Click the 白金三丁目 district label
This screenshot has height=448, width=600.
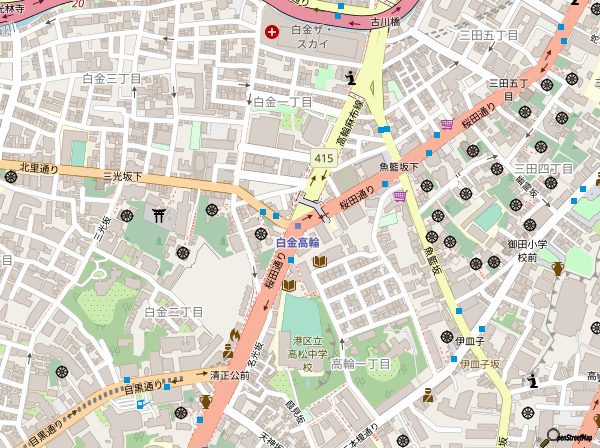(x=111, y=78)
